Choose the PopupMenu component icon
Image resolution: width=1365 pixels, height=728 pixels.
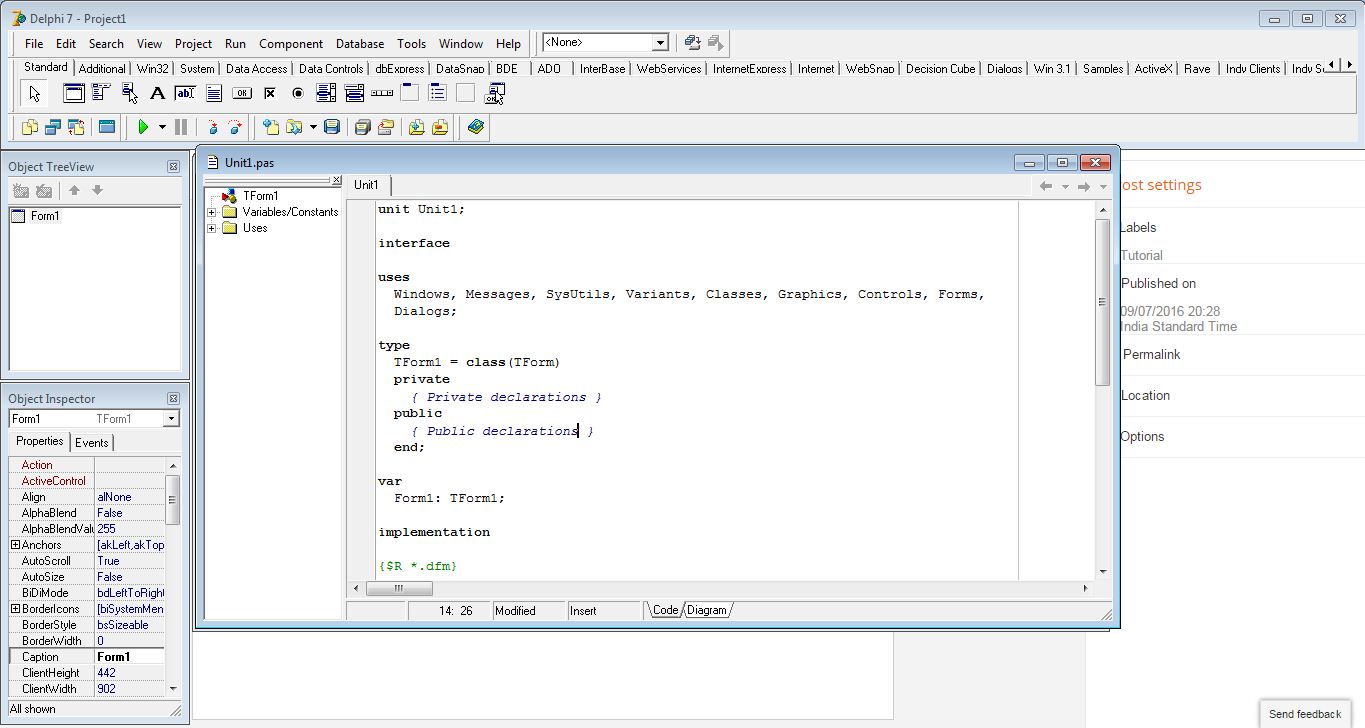[130, 93]
